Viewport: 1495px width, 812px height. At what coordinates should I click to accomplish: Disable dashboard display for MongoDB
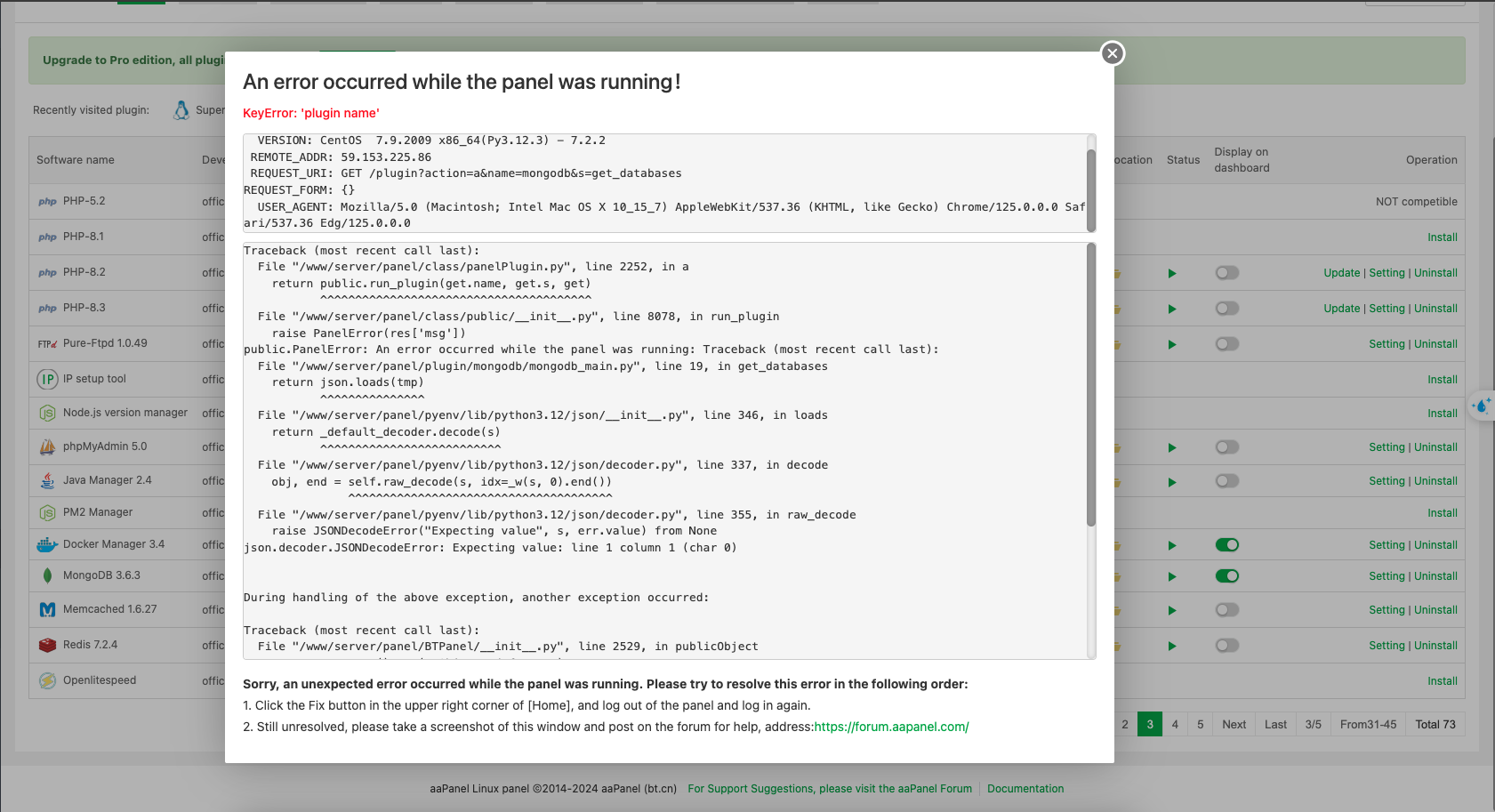click(1227, 576)
